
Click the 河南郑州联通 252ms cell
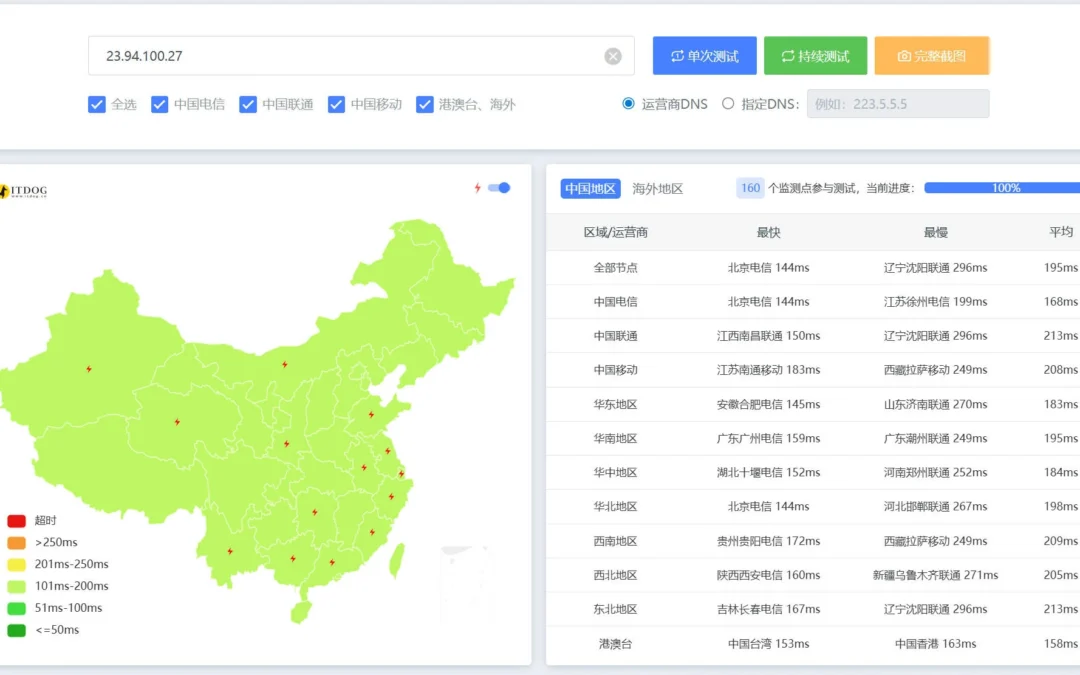(935, 472)
